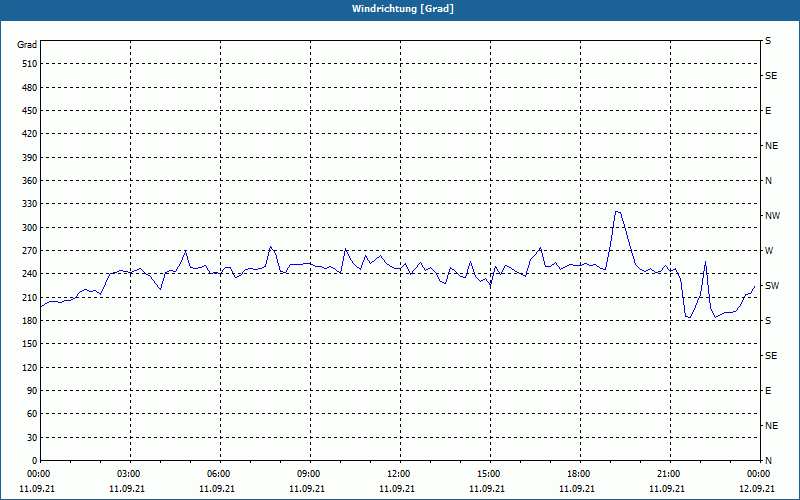Select the 11.09.21 date under 12:00
Viewport: 800px width, 500px height.
396,489
